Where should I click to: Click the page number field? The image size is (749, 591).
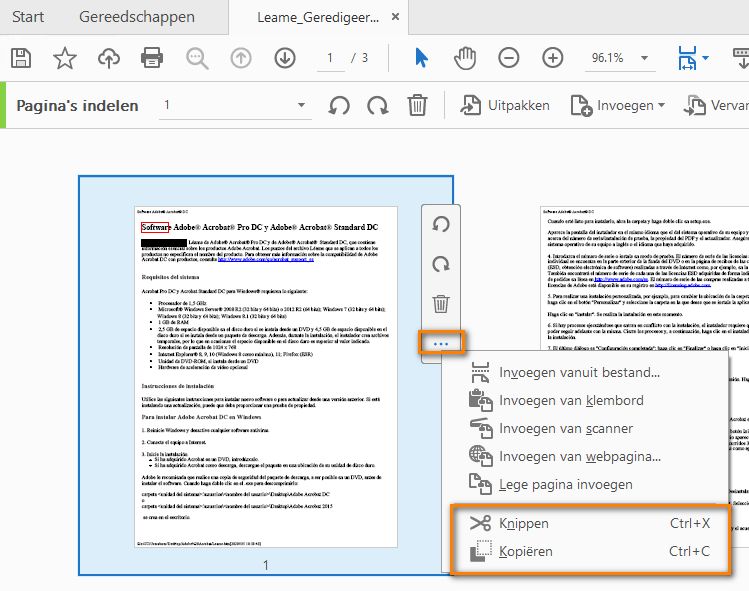point(331,58)
